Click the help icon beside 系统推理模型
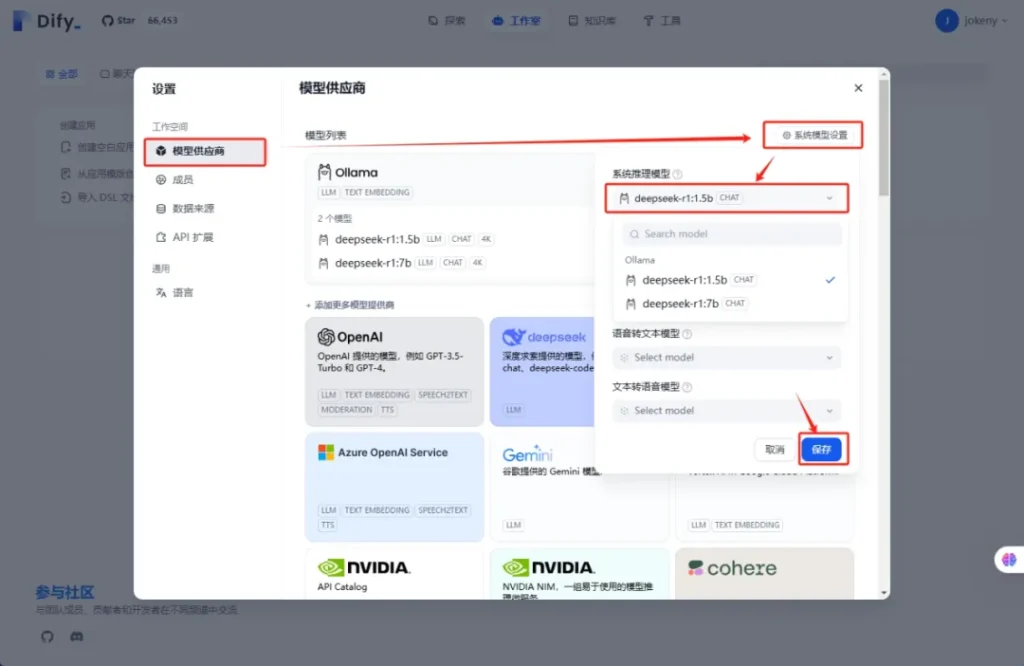This screenshot has width=1024, height=666. point(678,174)
